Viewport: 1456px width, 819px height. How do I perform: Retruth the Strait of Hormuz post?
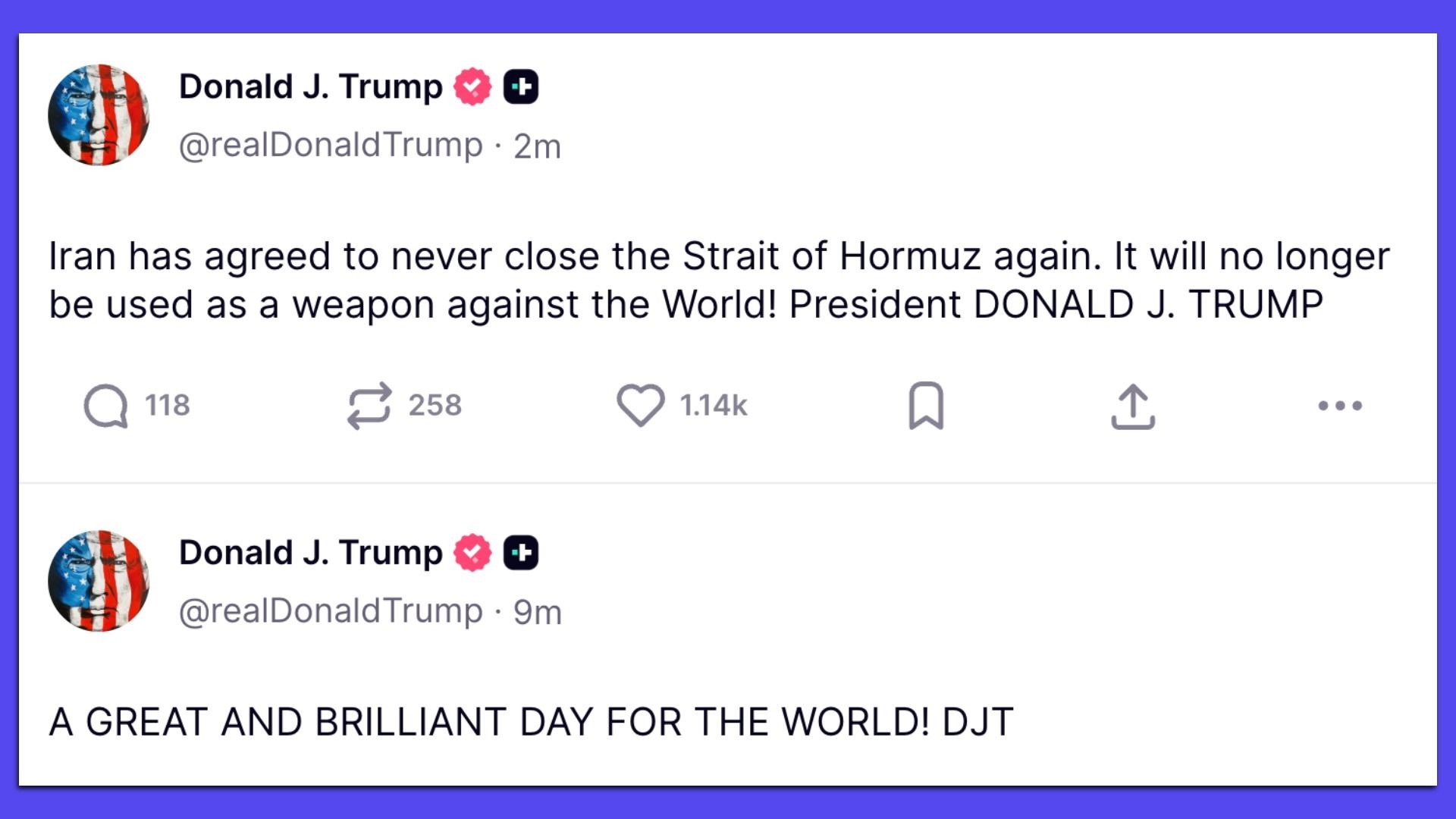tap(373, 406)
